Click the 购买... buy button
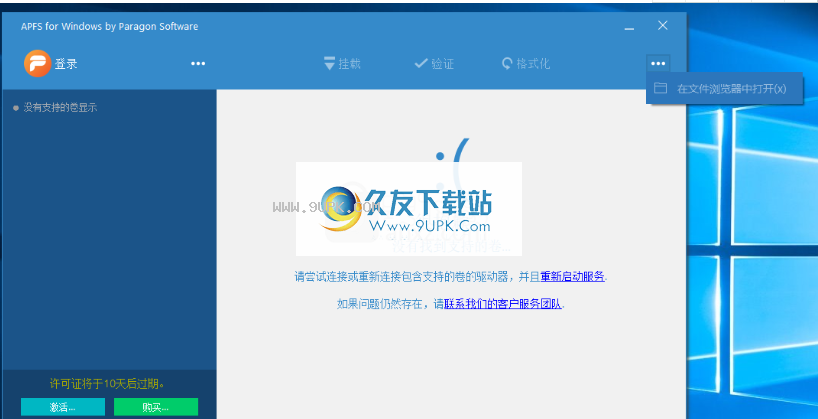 tap(155, 407)
